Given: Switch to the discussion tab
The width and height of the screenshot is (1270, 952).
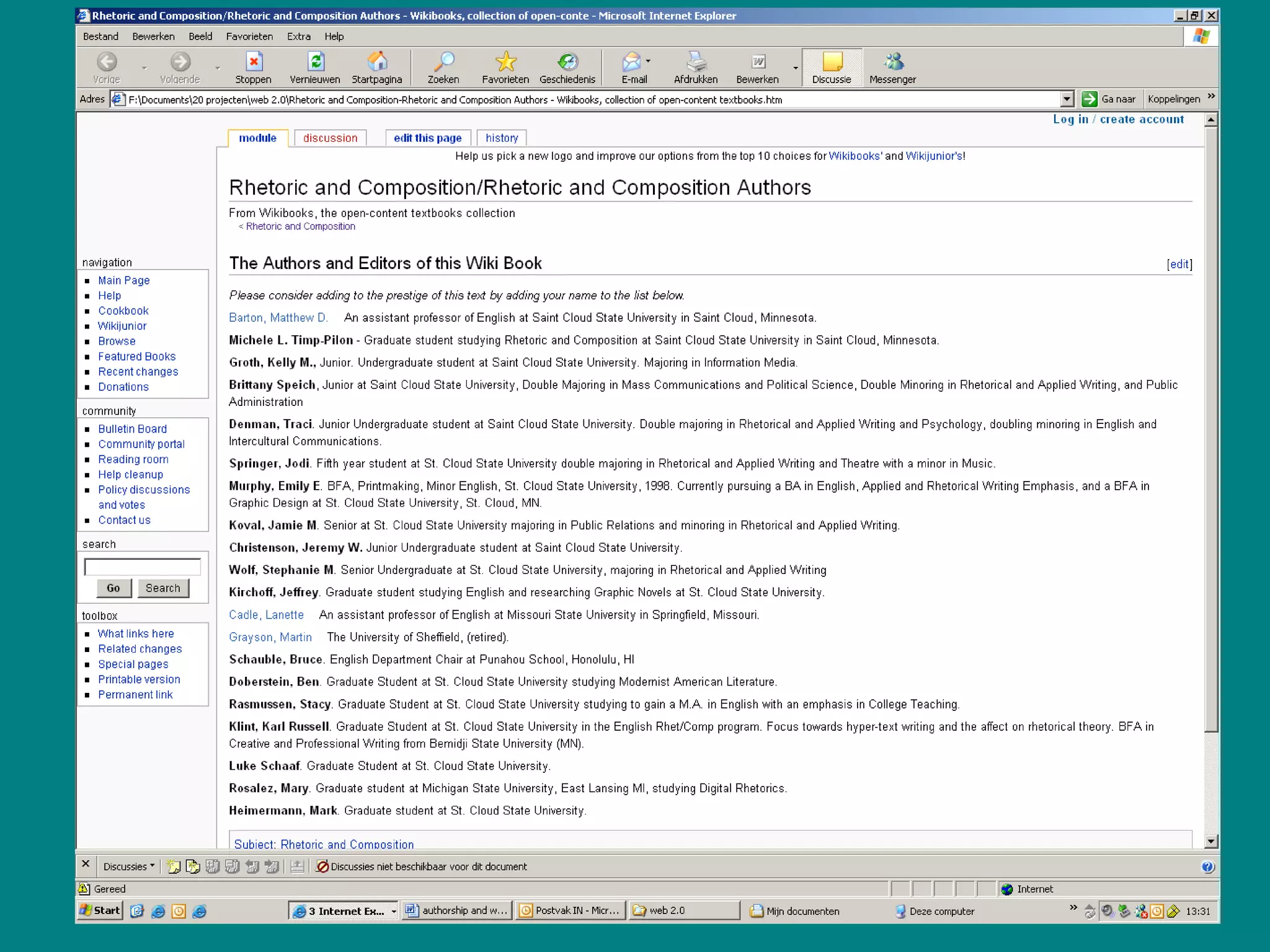Looking at the screenshot, I should (x=330, y=138).
